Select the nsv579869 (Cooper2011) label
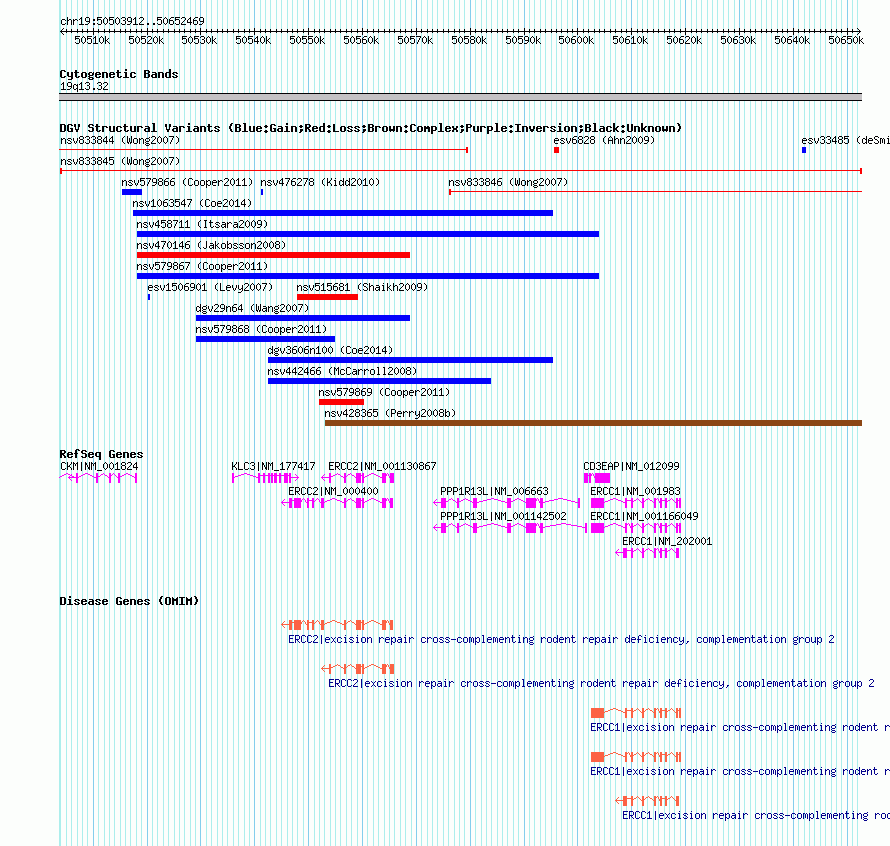Image resolution: width=890 pixels, height=846 pixels. pyautogui.click(x=384, y=392)
